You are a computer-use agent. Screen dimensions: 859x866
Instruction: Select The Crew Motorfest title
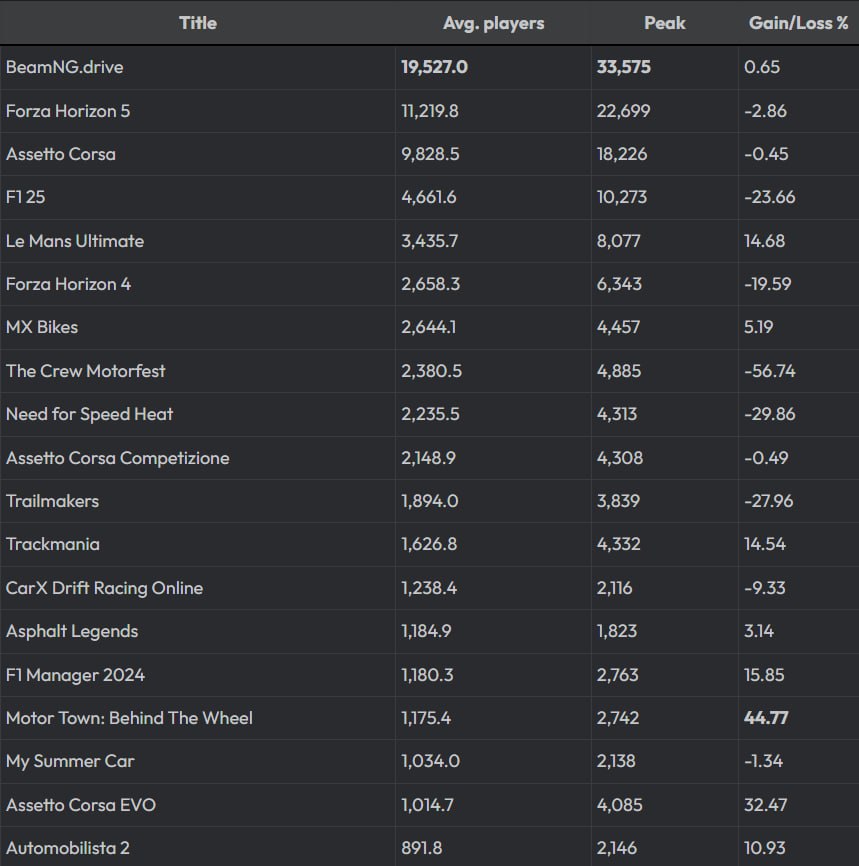(x=86, y=371)
